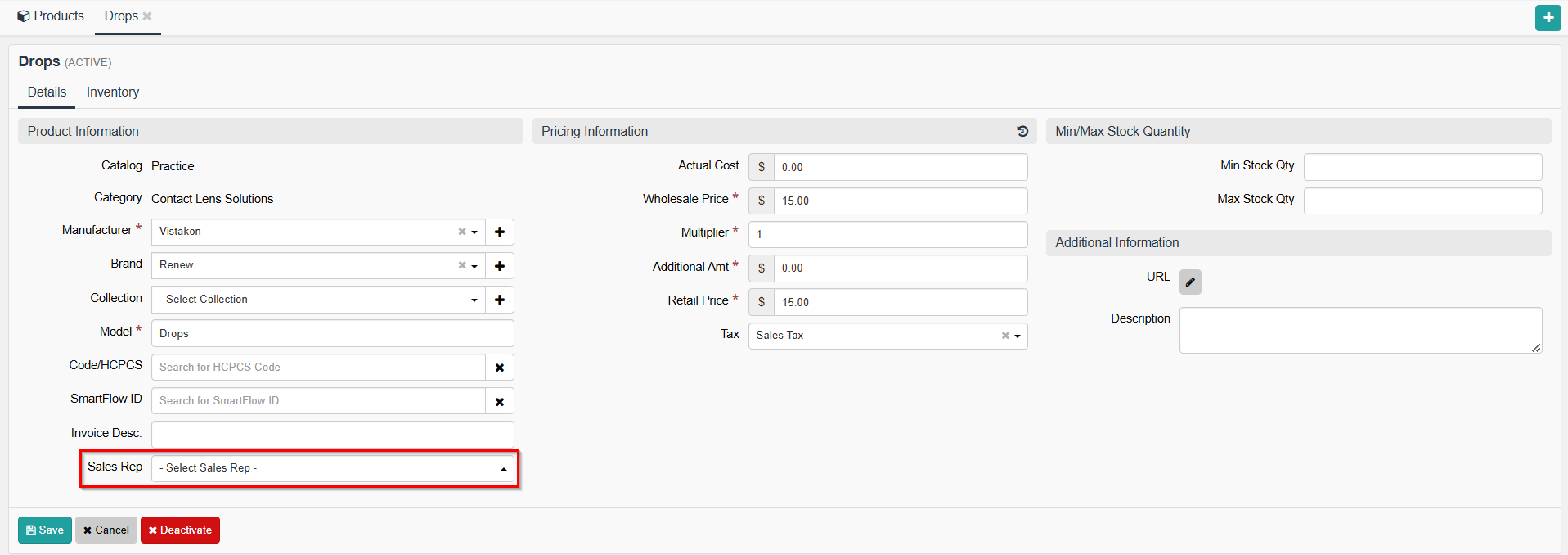Remove the Sales Tax selection
Image resolution: width=1568 pixels, height=555 pixels.
pyautogui.click(x=1004, y=336)
